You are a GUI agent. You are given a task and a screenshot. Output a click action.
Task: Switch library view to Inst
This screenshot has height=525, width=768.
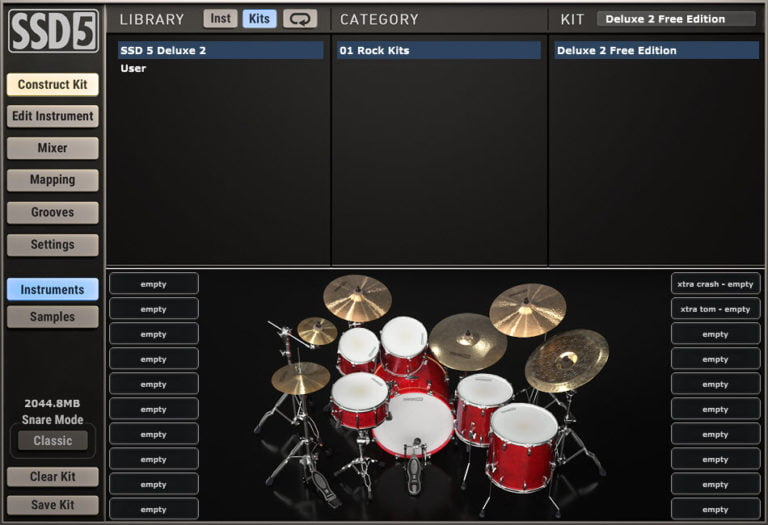[220, 19]
